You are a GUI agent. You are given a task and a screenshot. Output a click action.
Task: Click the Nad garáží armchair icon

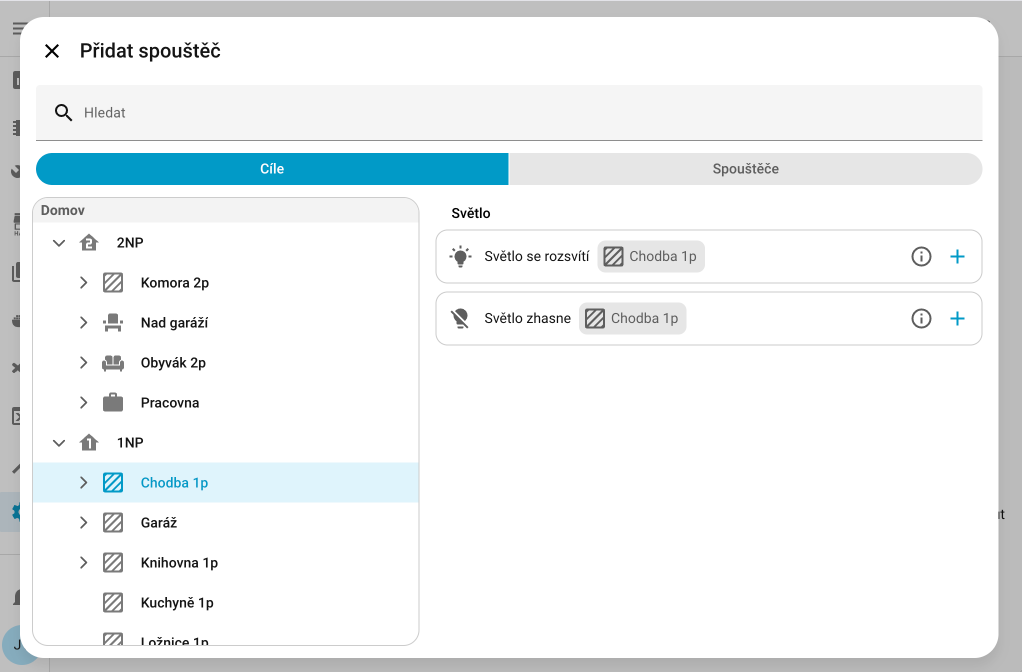[x=113, y=323]
